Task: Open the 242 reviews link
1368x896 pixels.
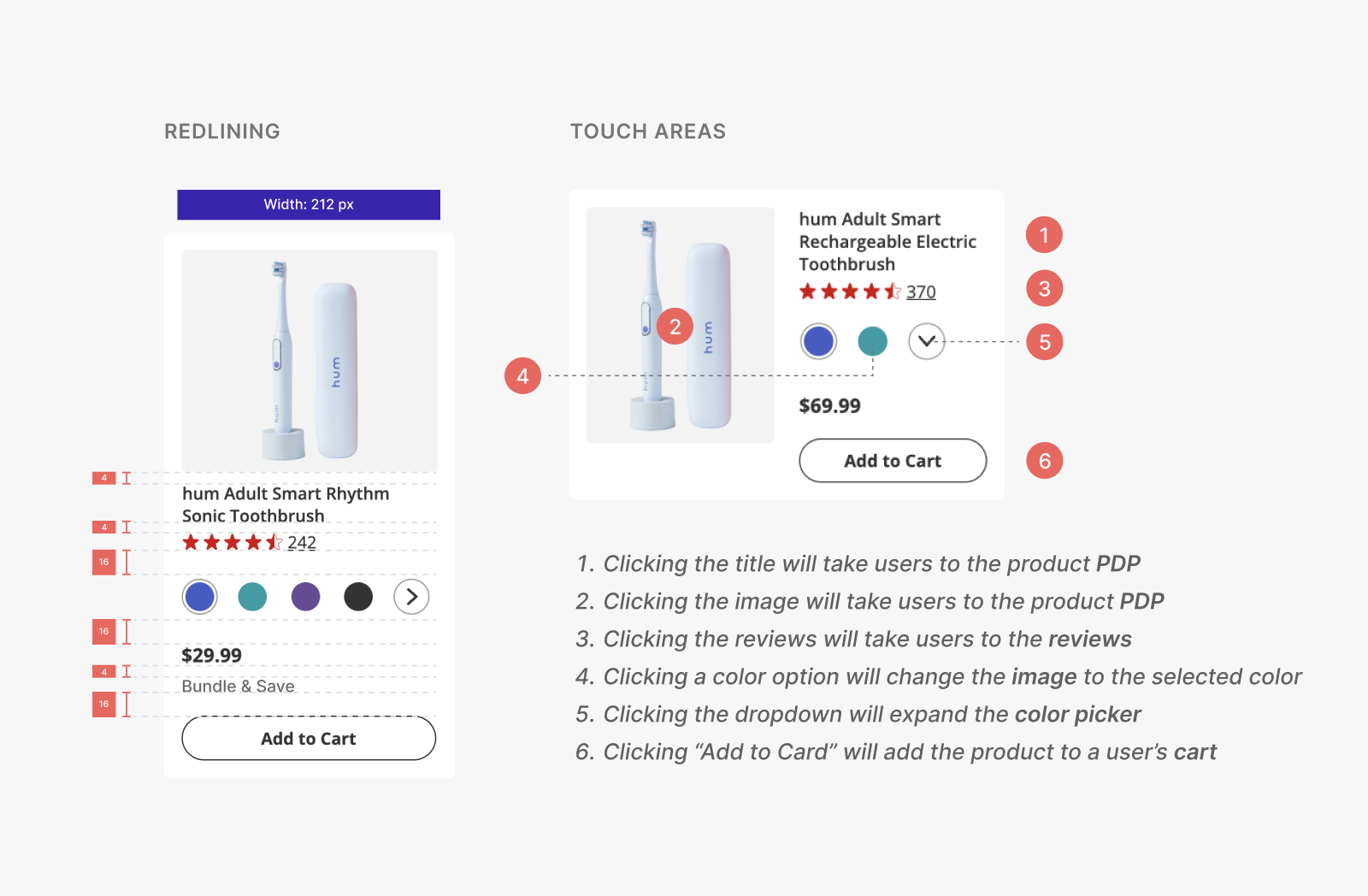Action: [x=302, y=543]
